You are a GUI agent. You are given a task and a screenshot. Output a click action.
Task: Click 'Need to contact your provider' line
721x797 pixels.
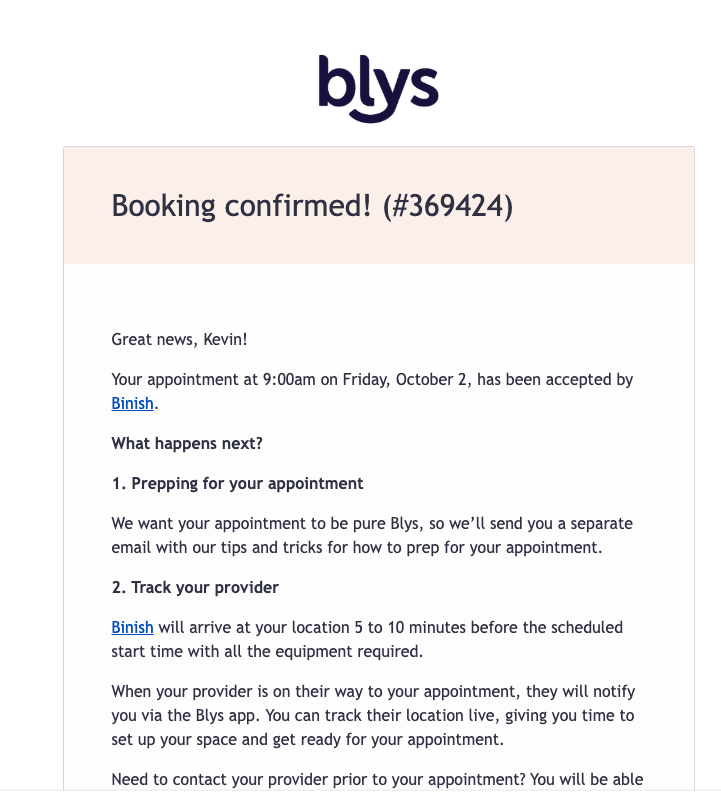click(377, 780)
